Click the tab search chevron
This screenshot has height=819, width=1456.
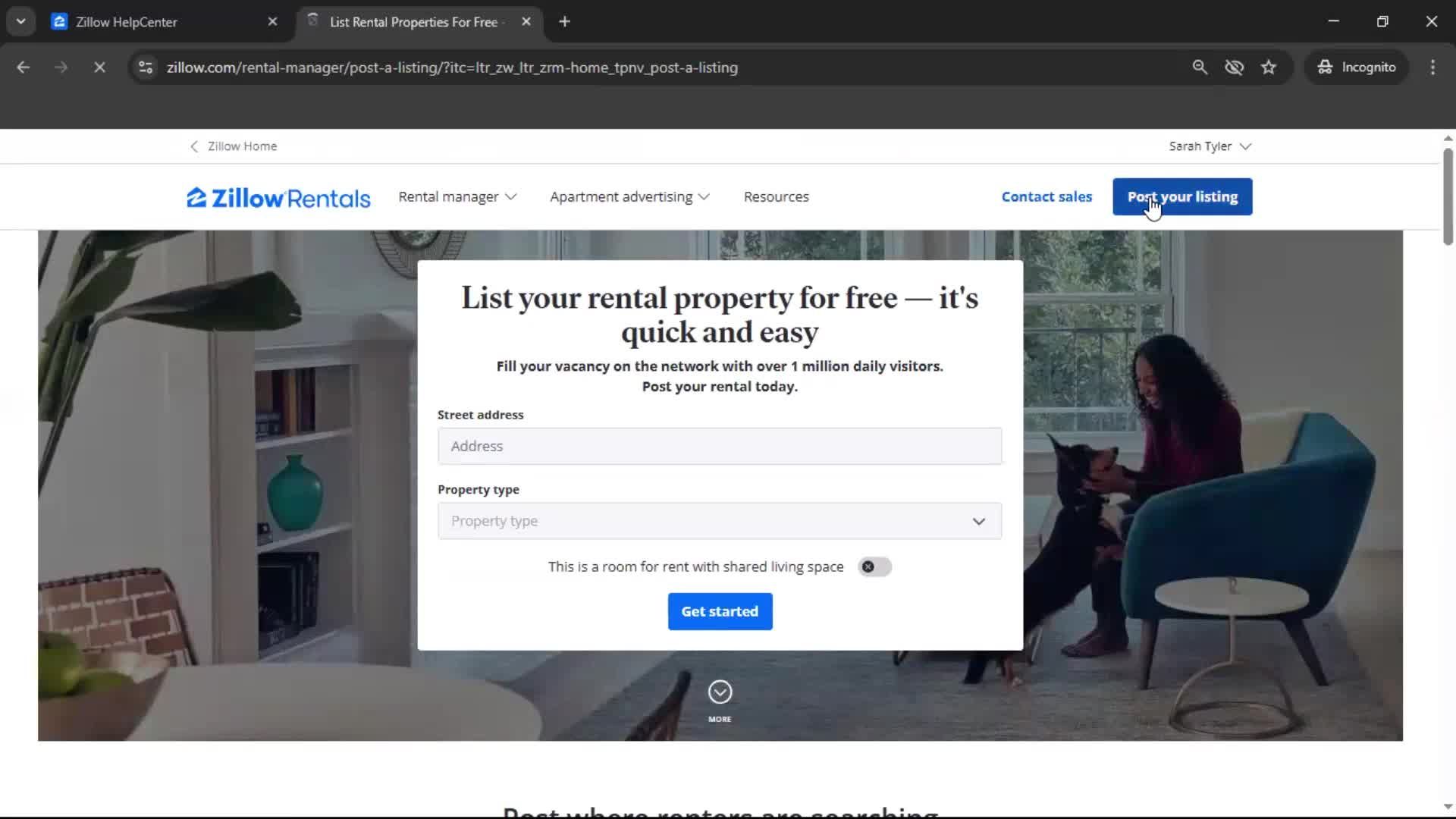pos(20,20)
